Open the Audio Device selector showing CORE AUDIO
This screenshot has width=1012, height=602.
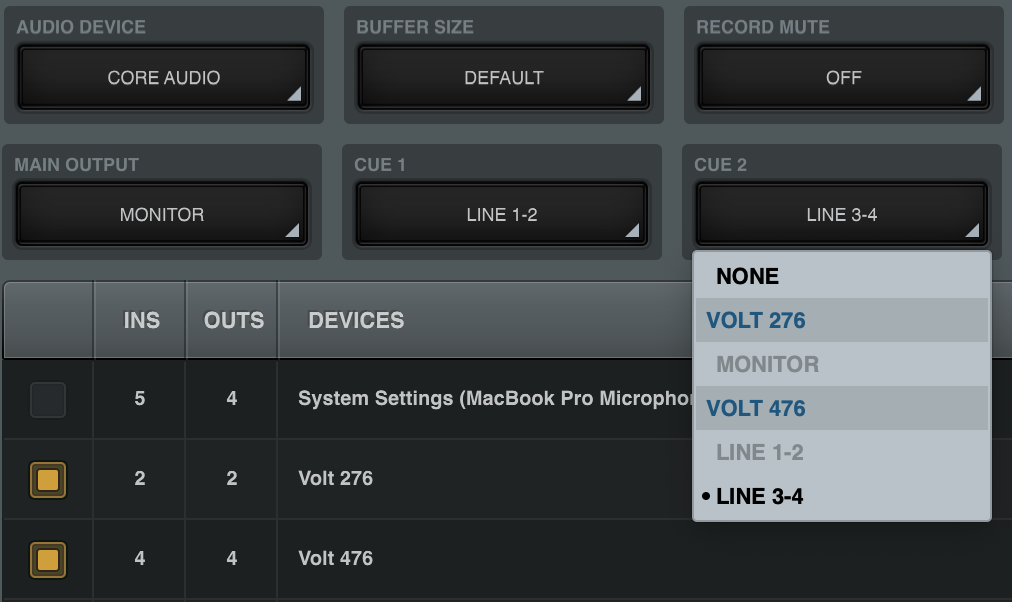click(x=163, y=77)
